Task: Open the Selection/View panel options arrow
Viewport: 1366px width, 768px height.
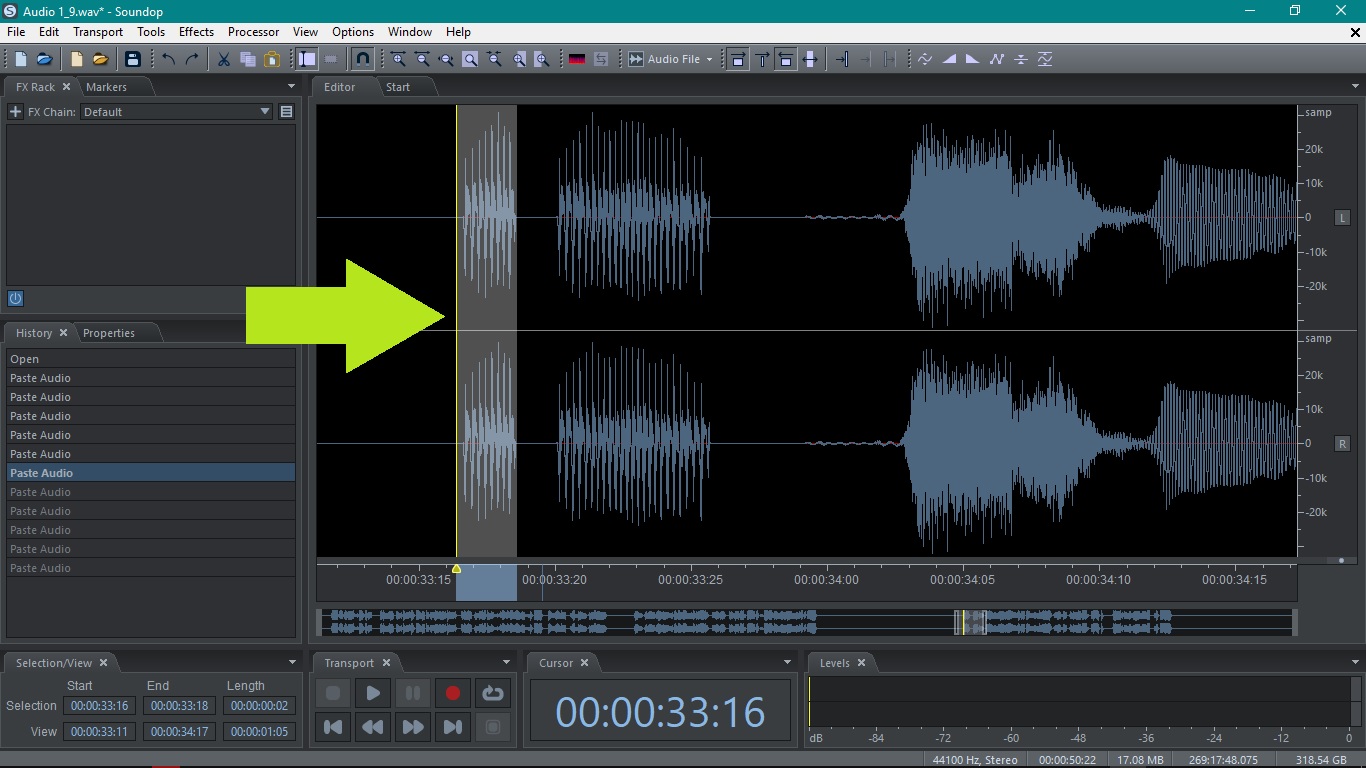Action: (292, 663)
